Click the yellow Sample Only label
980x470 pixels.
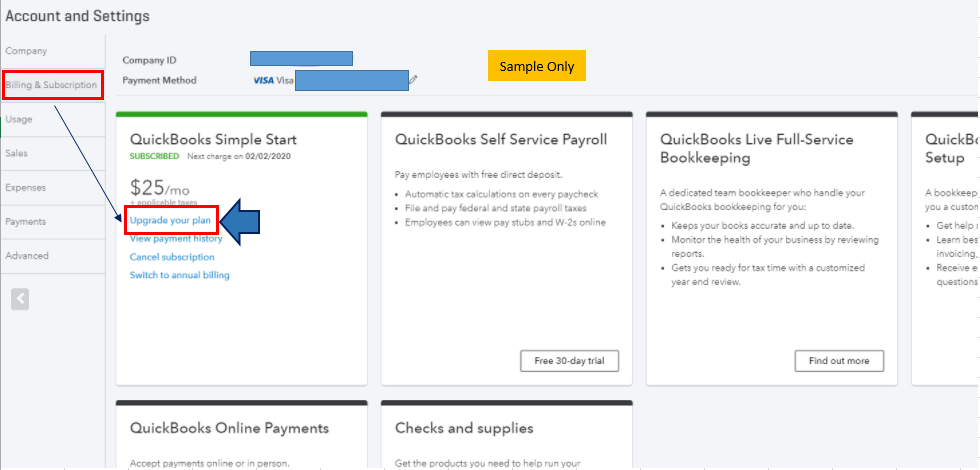[537, 66]
